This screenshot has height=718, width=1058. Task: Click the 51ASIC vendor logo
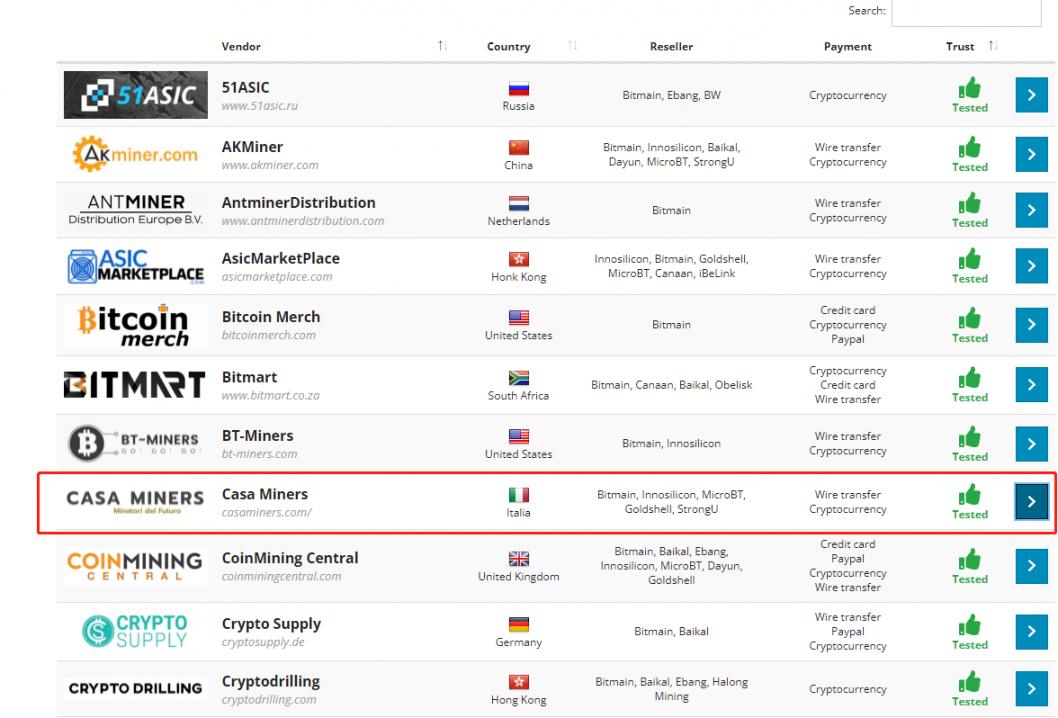click(133, 95)
